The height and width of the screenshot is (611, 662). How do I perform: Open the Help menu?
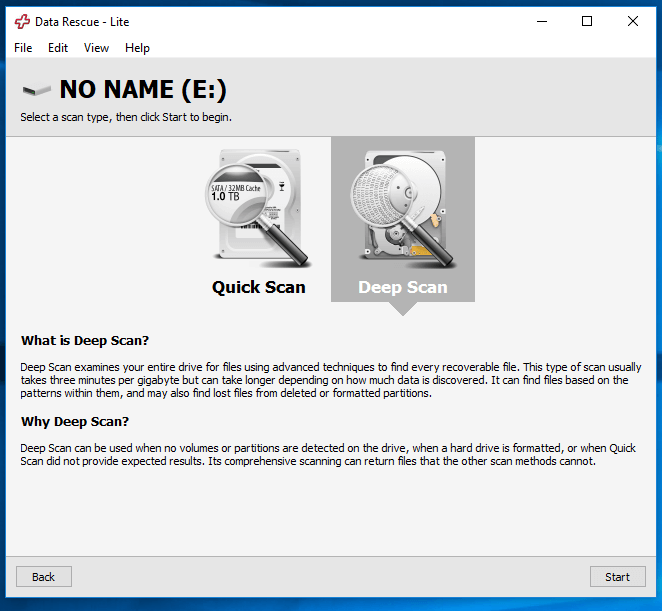(137, 48)
